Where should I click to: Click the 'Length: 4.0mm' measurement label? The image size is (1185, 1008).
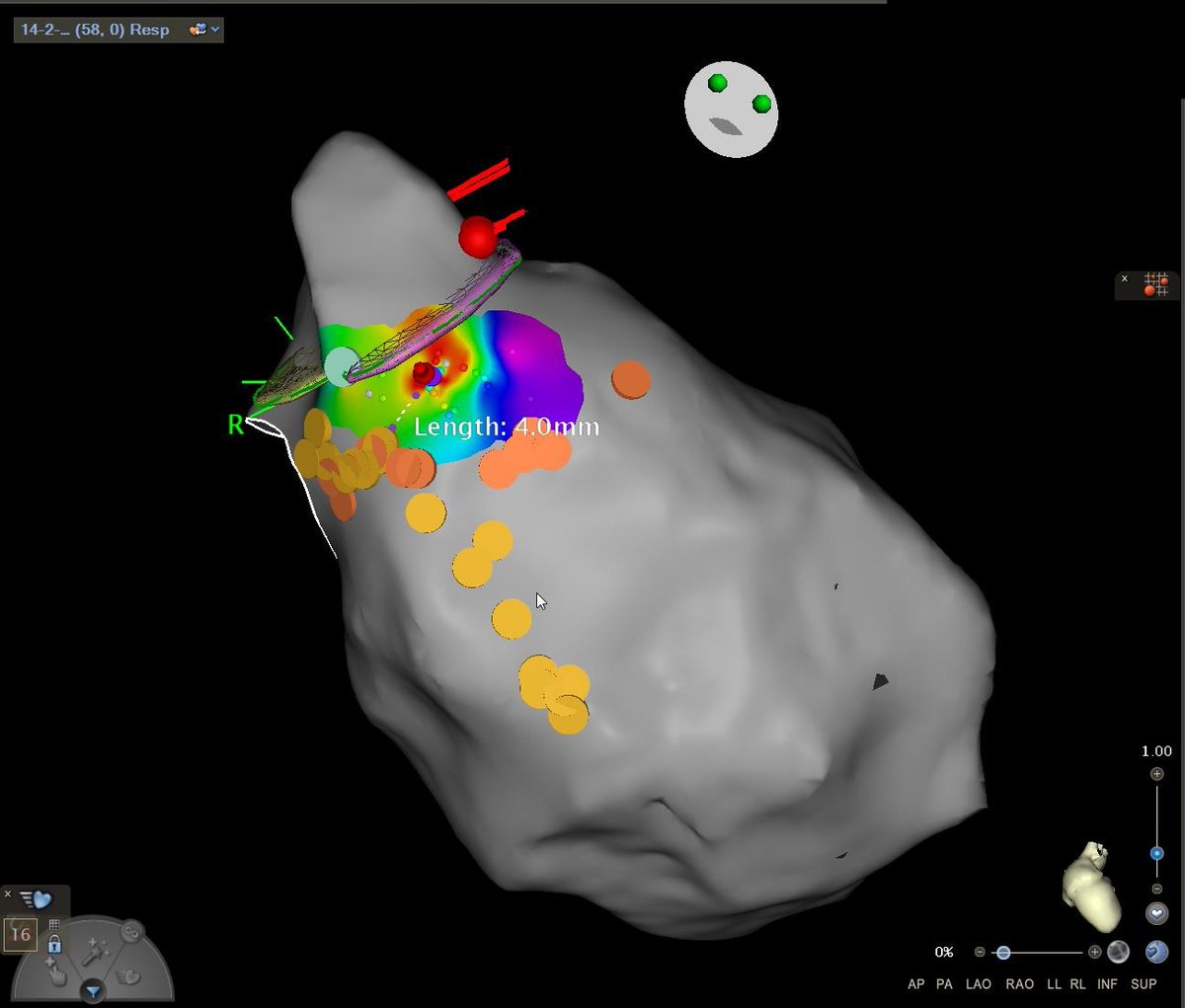tap(507, 426)
